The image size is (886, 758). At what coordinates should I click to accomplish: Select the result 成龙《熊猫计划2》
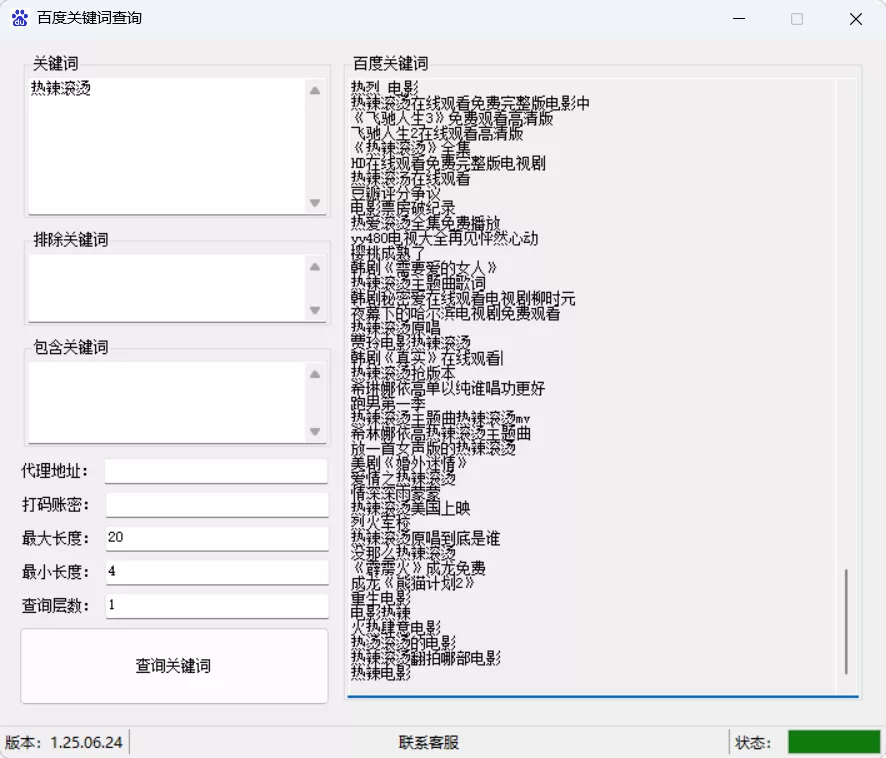412,583
